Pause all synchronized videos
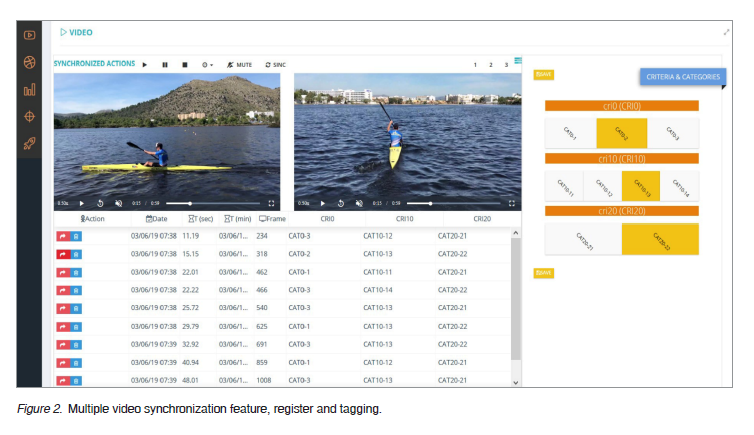754x435 pixels. tap(165, 64)
